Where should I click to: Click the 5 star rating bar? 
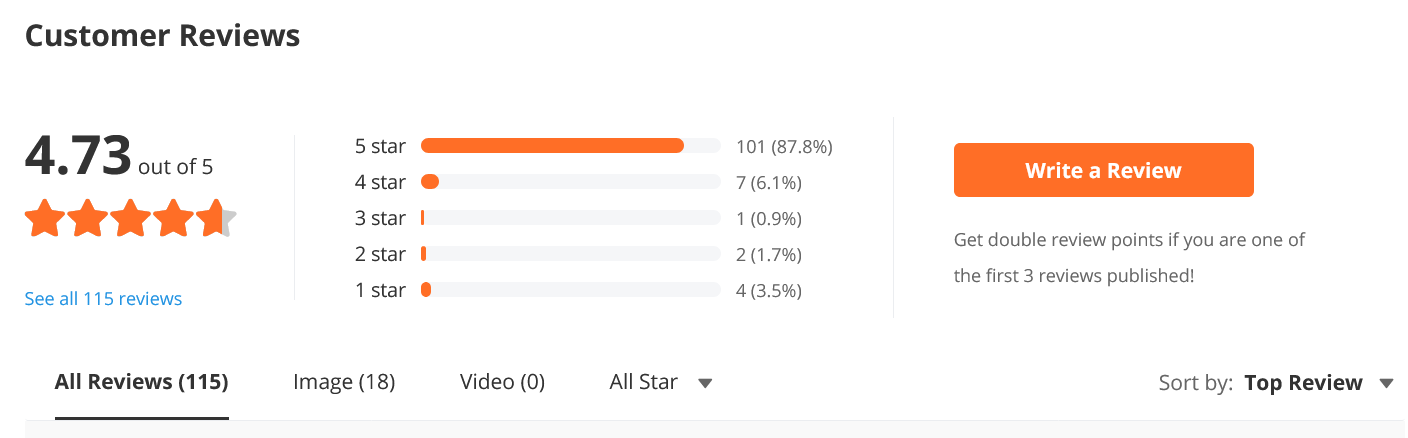[571, 146]
